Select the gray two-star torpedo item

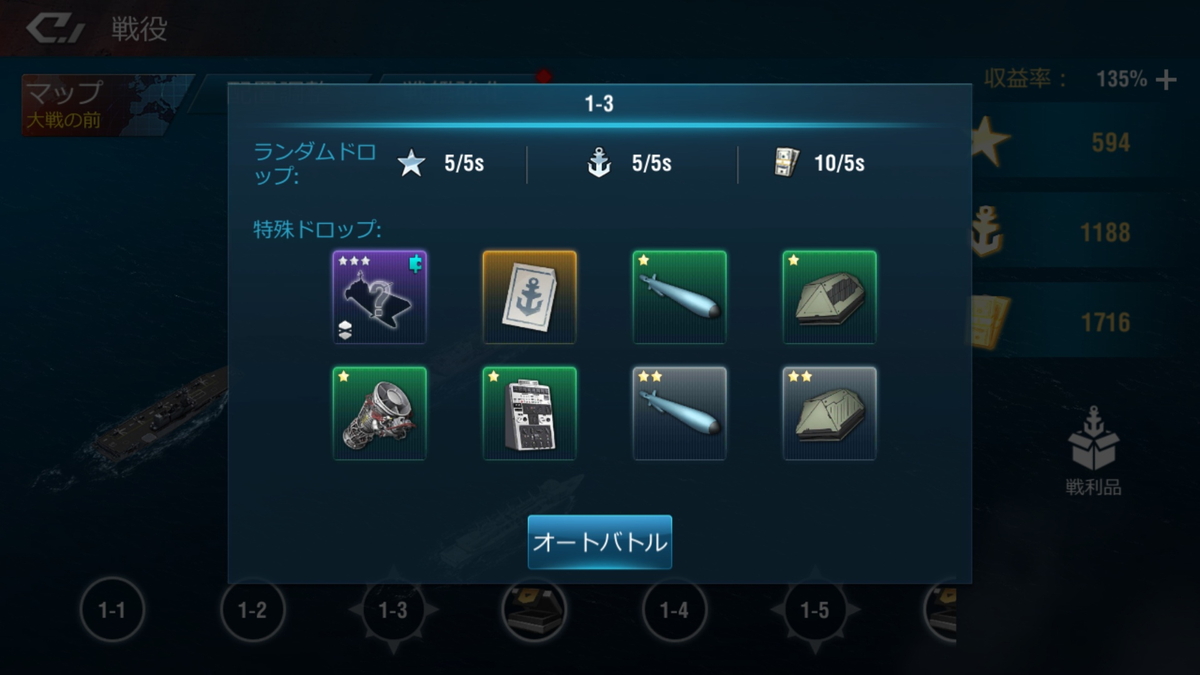(680, 413)
